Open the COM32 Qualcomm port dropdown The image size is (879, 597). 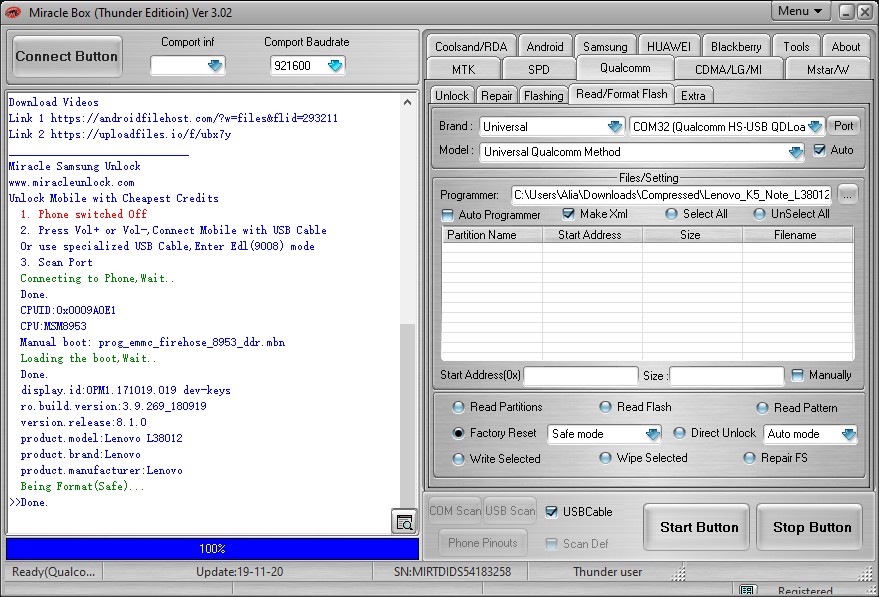click(815, 127)
